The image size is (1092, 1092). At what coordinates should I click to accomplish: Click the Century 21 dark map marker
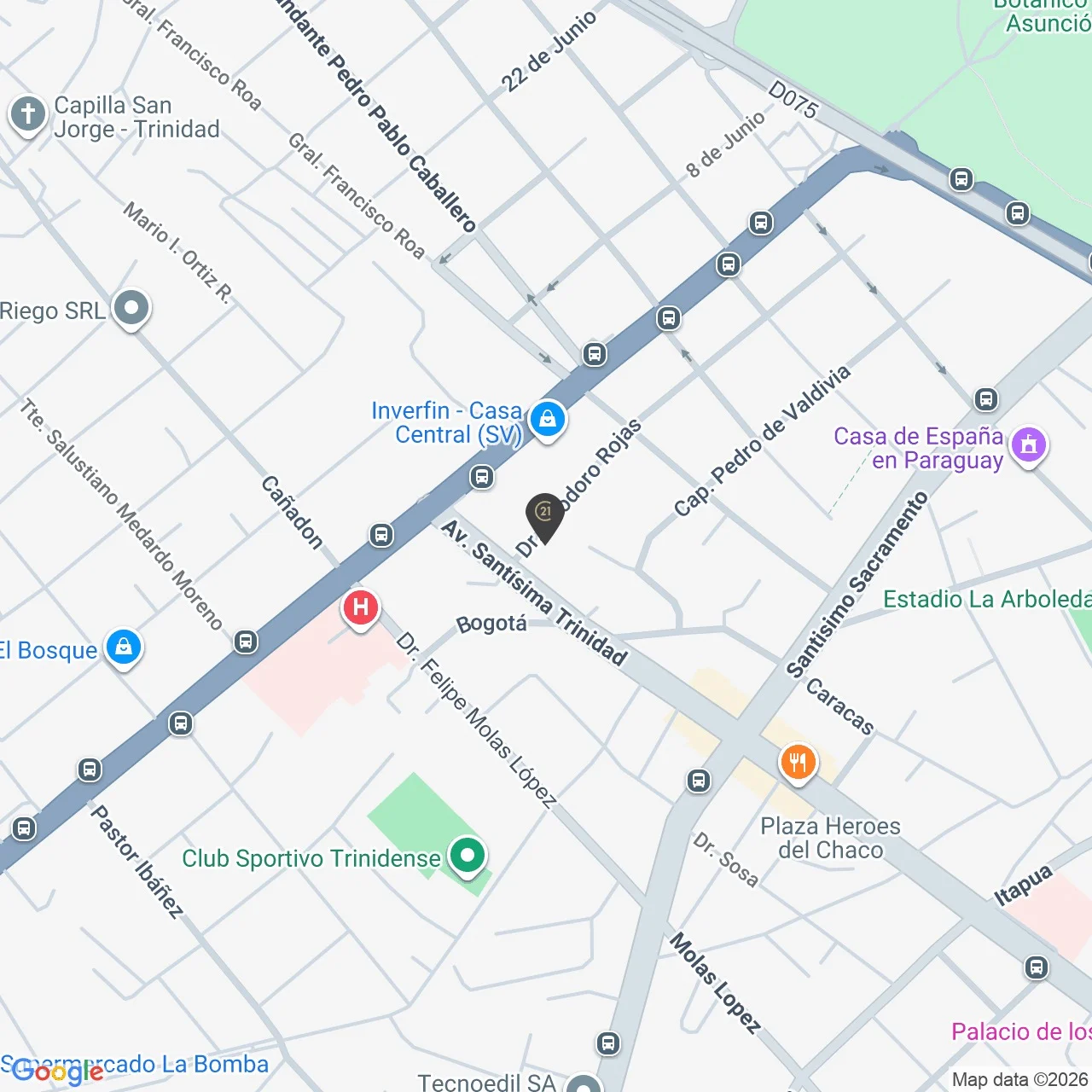tap(544, 517)
